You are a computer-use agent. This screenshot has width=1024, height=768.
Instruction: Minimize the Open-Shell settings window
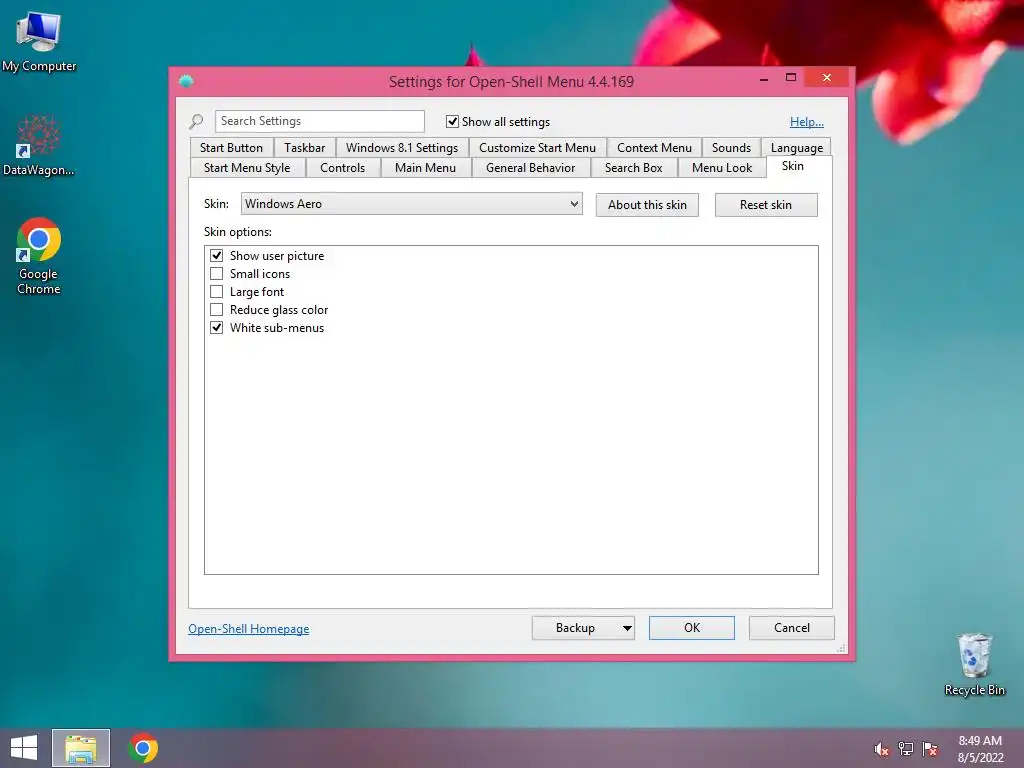[x=763, y=78]
